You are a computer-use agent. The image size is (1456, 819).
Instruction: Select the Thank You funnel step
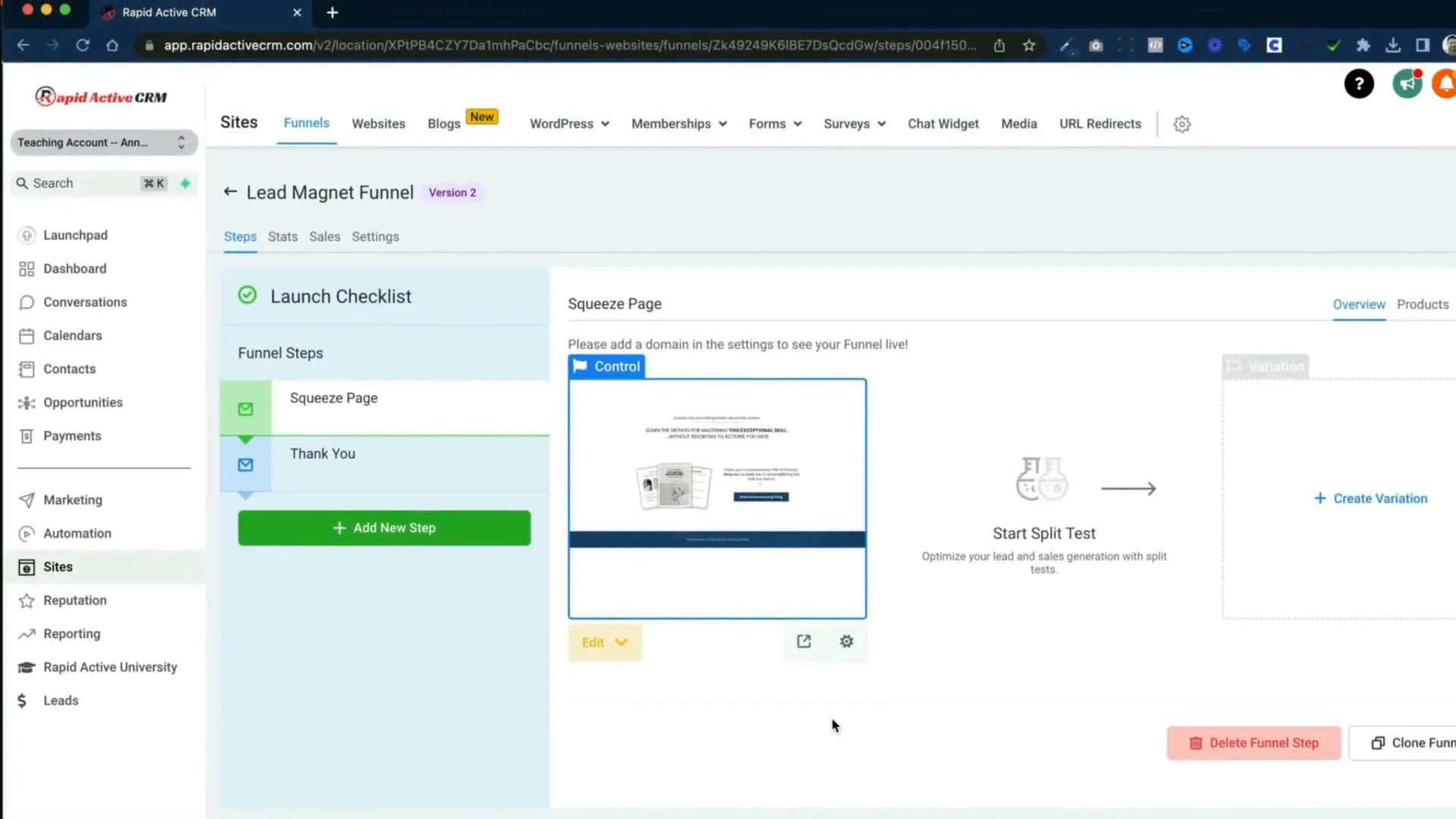[384, 464]
